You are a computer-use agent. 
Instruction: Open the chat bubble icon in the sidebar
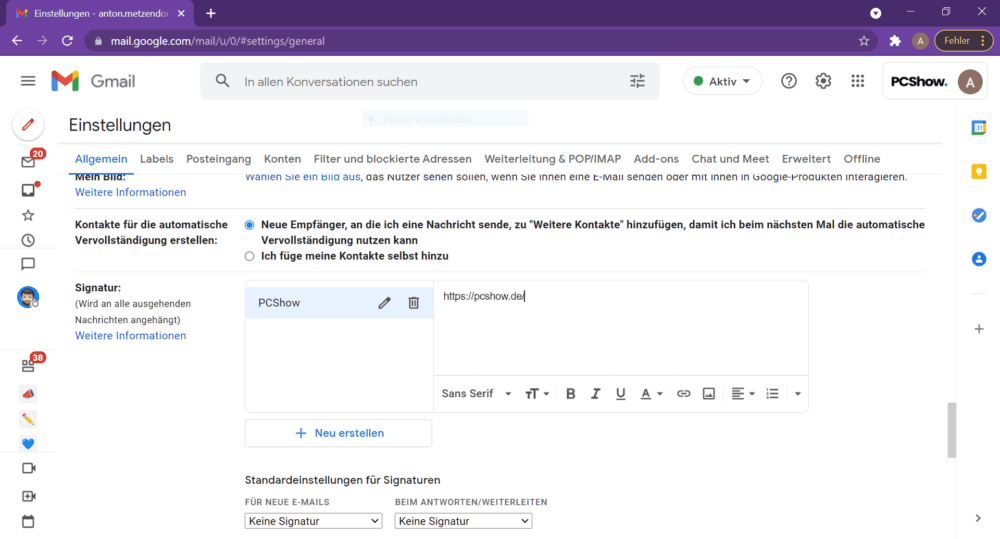tap(28, 263)
